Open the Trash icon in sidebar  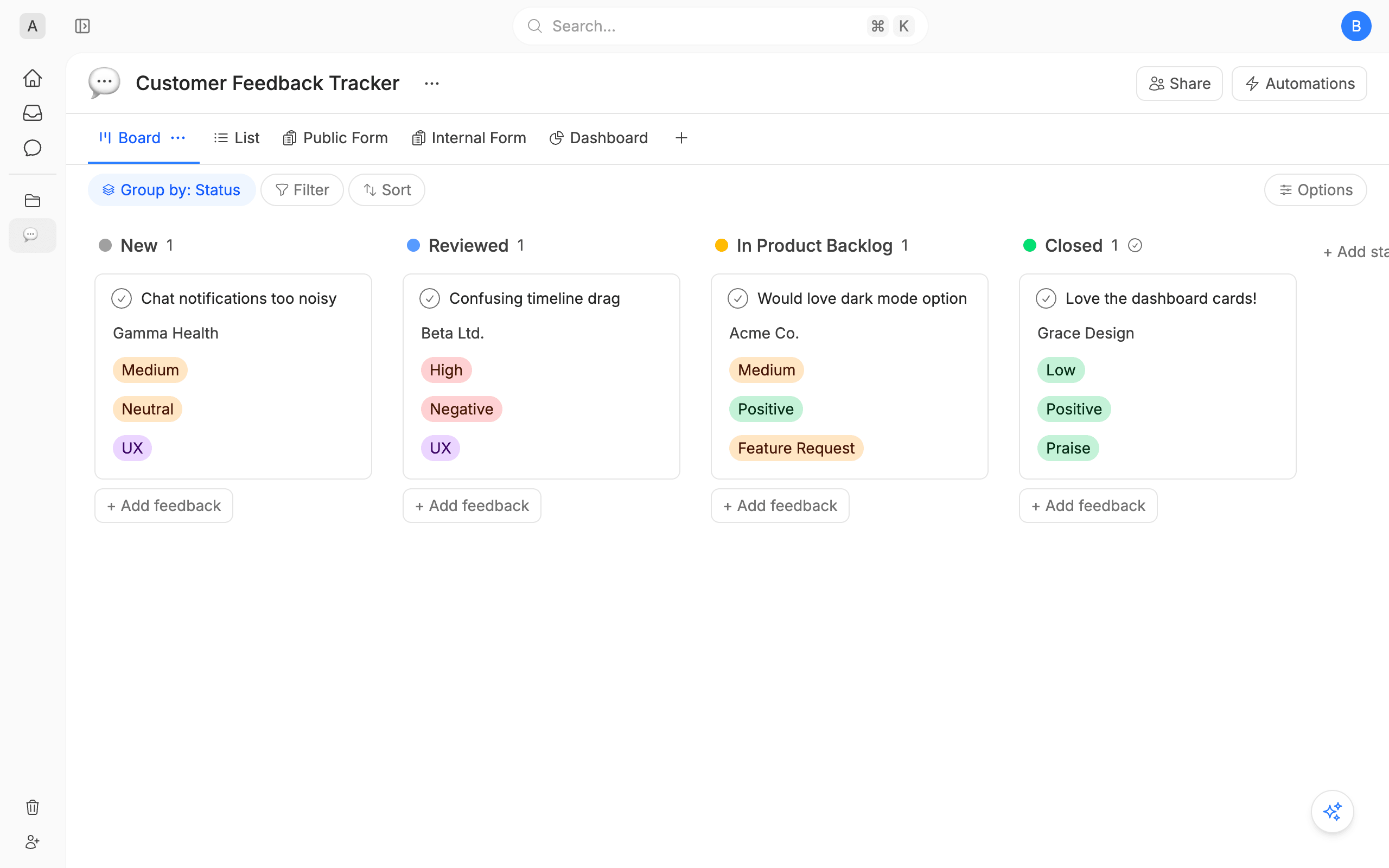33,807
